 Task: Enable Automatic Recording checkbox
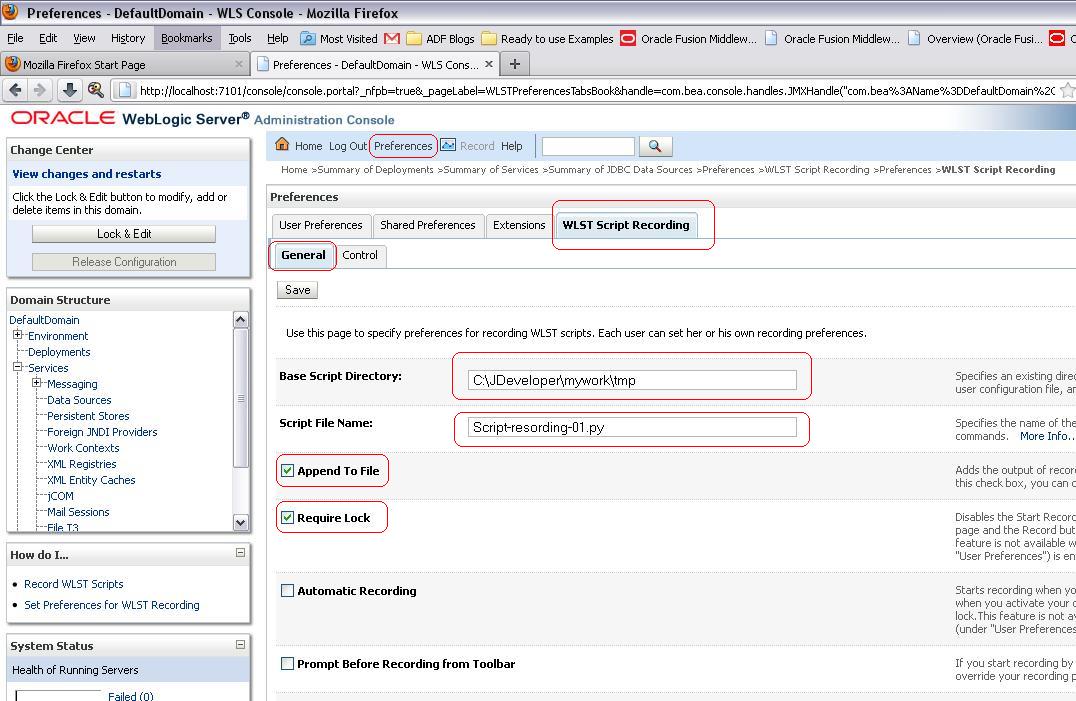pyautogui.click(x=288, y=591)
